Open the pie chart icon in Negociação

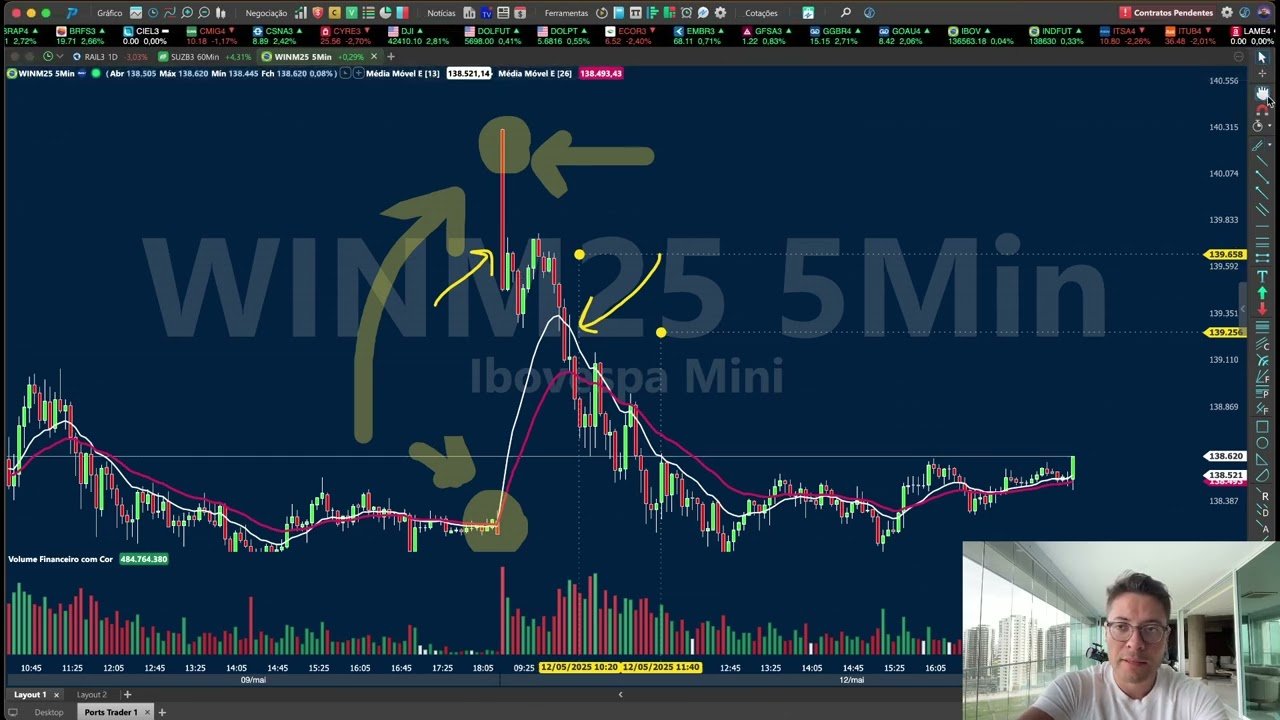tap(385, 13)
